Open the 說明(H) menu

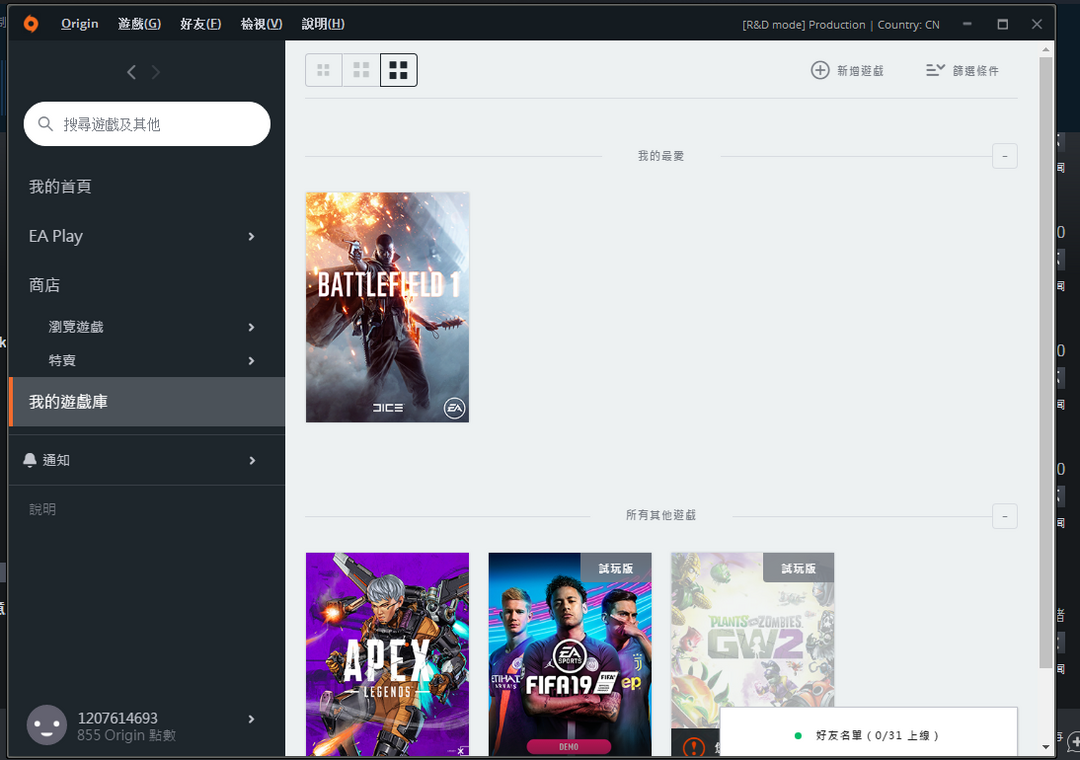(x=323, y=23)
